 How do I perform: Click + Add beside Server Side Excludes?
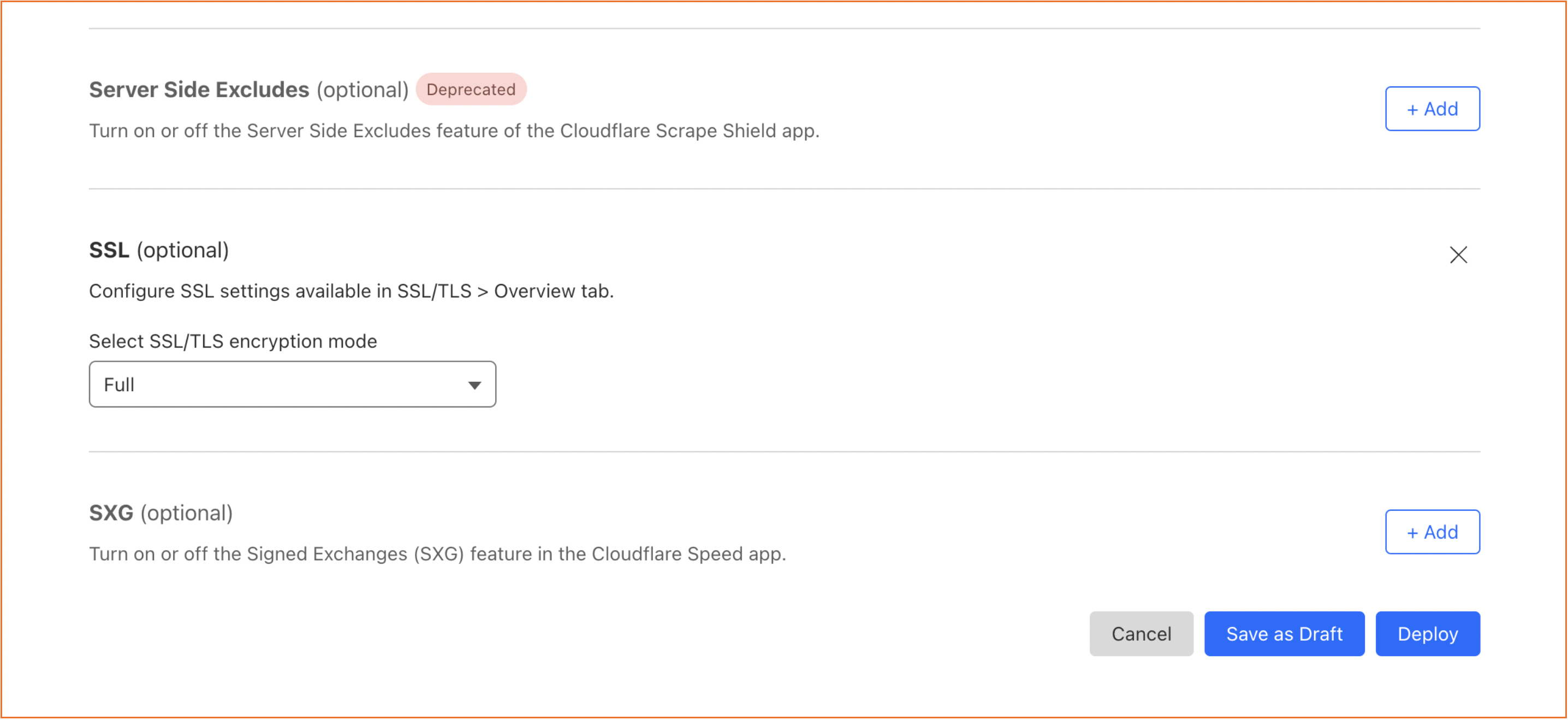1432,108
